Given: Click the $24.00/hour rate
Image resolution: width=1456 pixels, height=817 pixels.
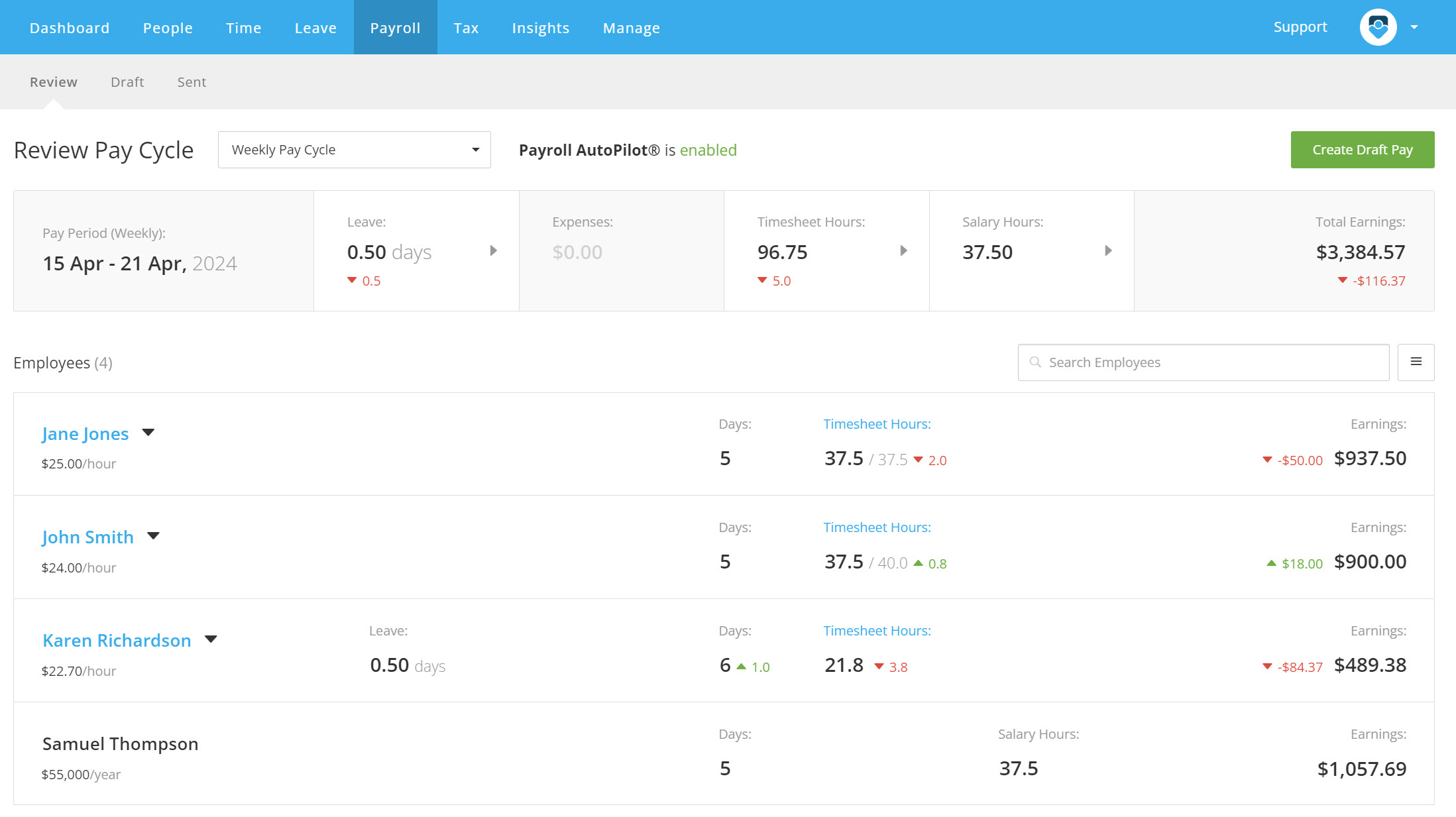Looking at the screenshot, I should (78, 568).
